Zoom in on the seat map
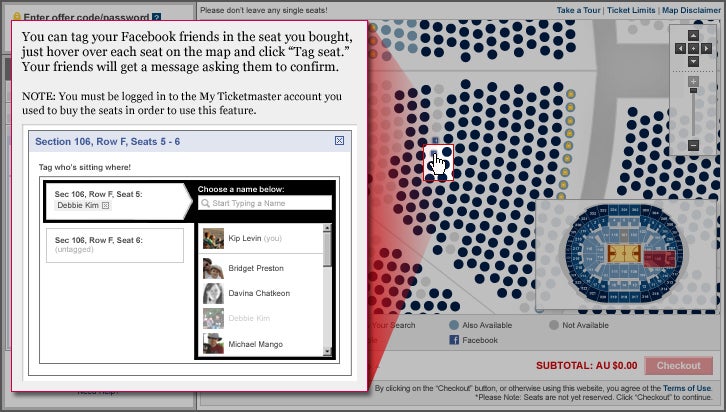Screen dimensions: 726x412 coord(693,81)
